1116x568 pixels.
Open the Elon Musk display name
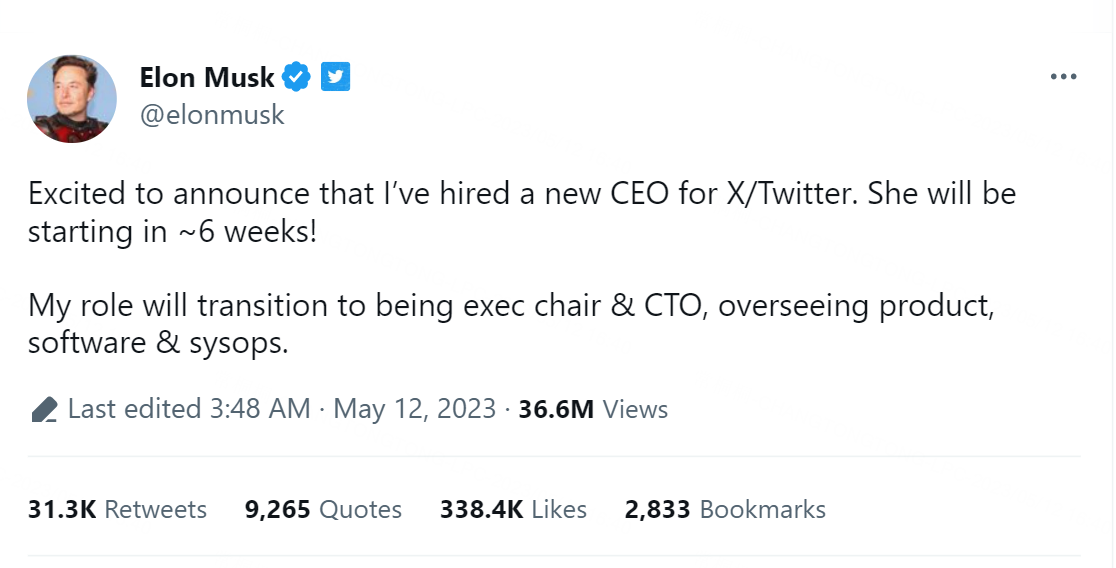pos(206,77)
